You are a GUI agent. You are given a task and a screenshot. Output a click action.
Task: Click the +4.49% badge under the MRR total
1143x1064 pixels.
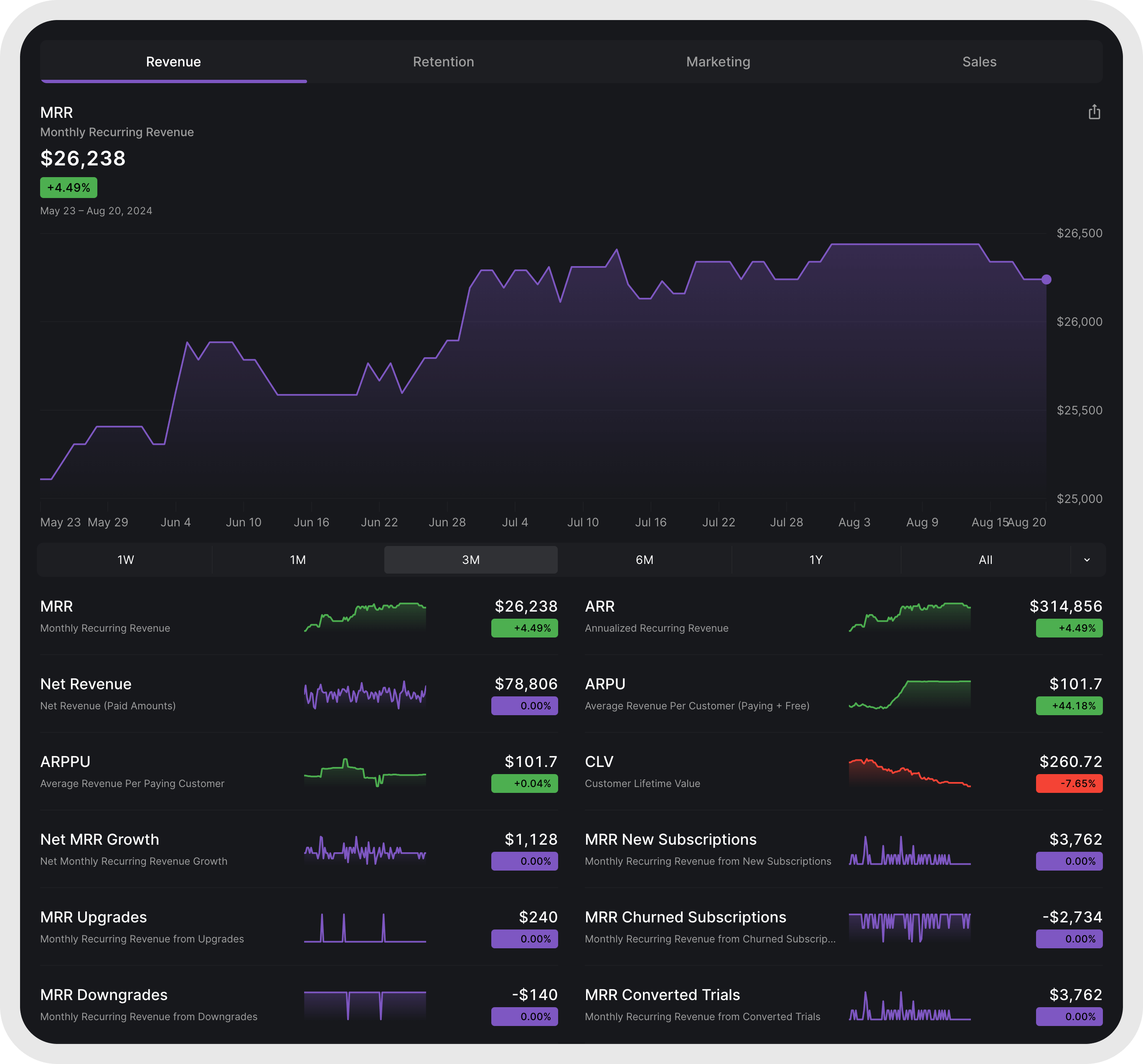(69, 188)
